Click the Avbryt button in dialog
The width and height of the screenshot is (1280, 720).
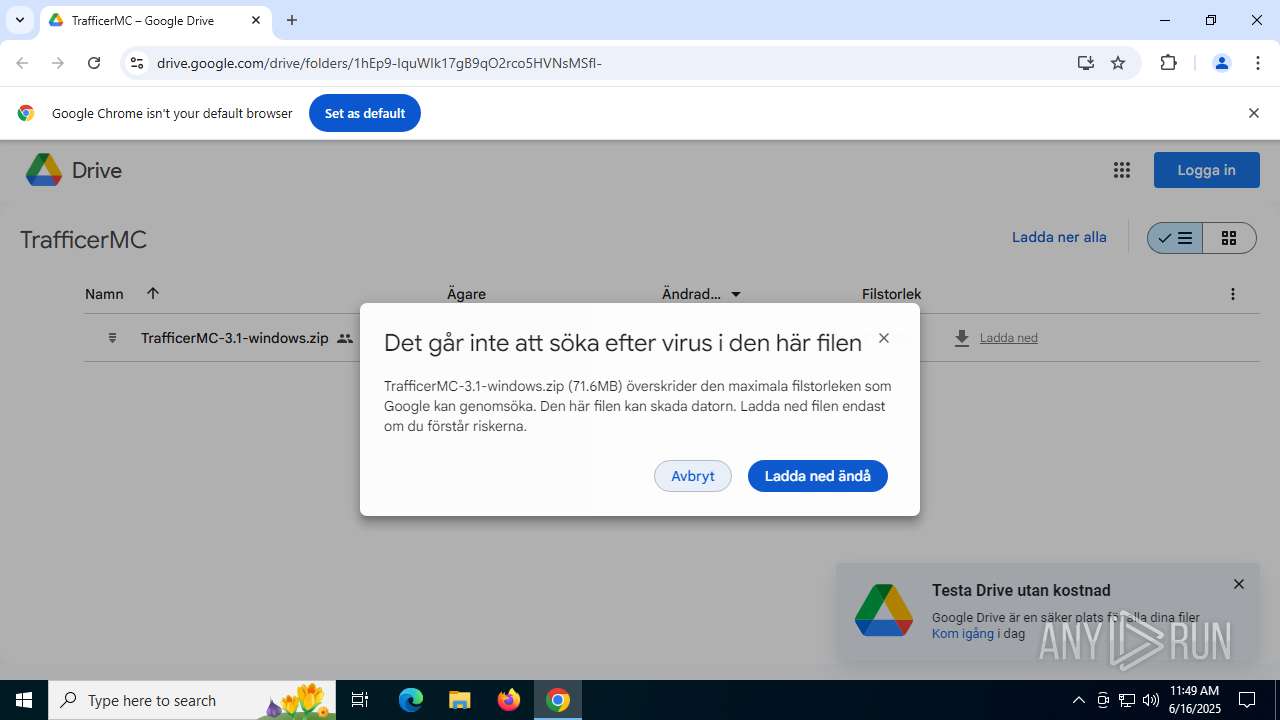(693, 476)
